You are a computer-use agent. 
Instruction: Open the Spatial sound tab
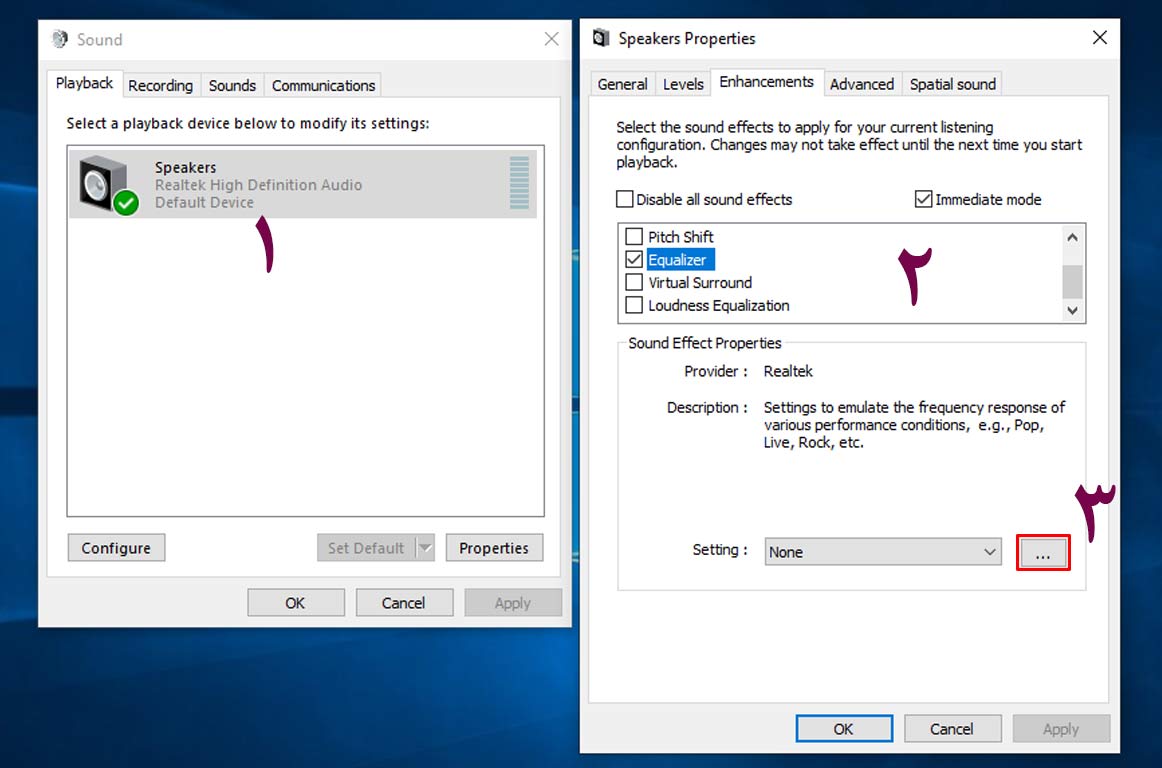[x=952, y=85]
